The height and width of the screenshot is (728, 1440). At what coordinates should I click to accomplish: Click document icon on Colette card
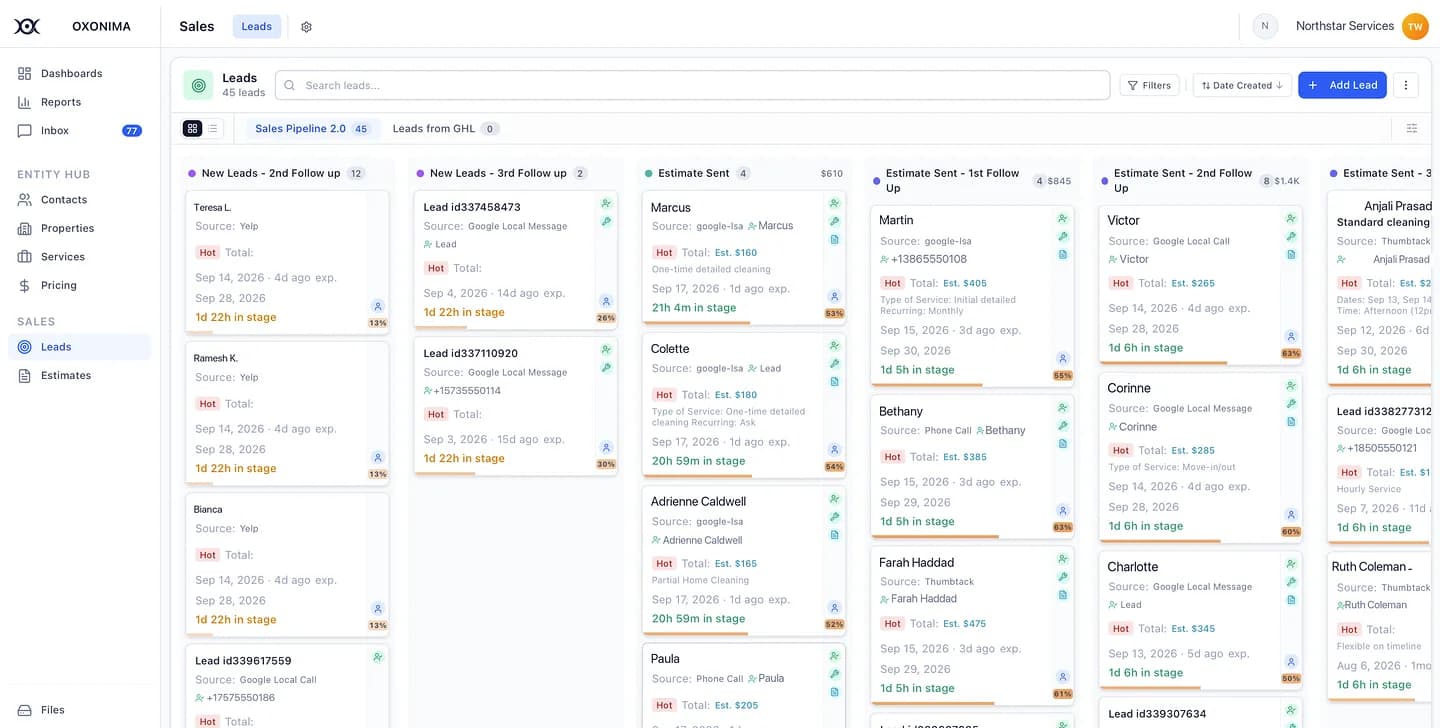point(834,382)
